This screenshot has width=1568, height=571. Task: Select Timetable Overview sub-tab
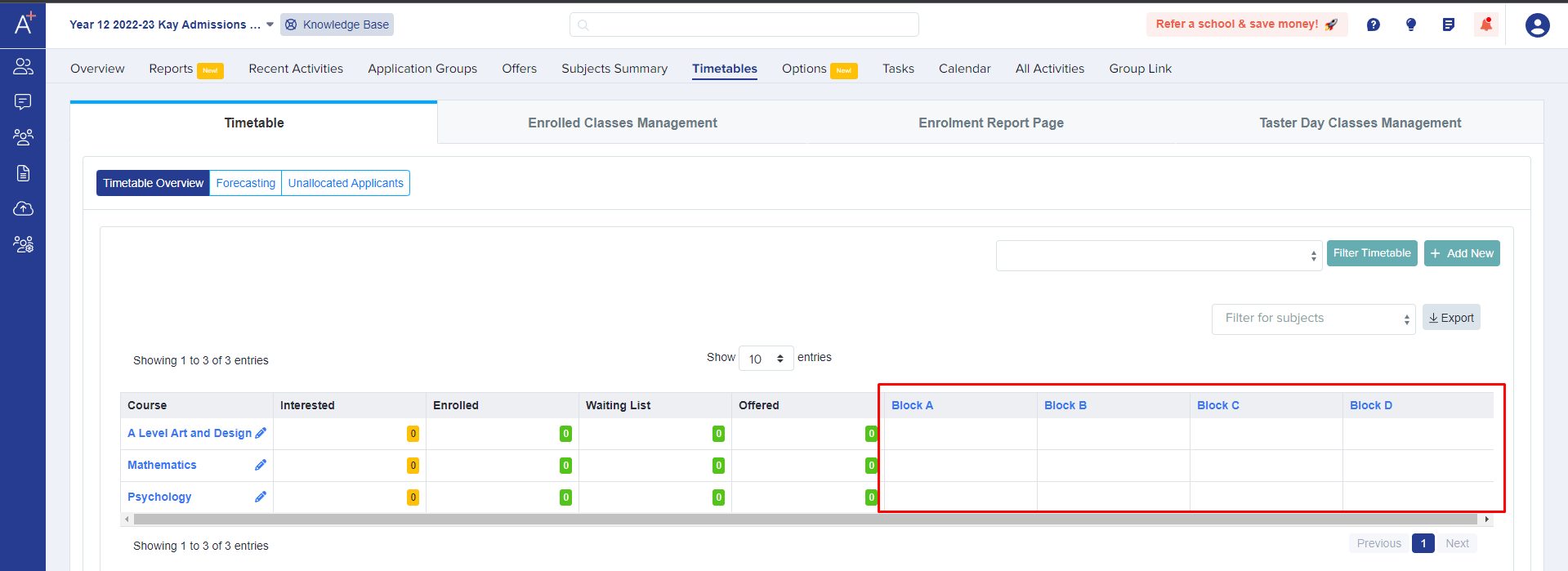coord(154,183)
